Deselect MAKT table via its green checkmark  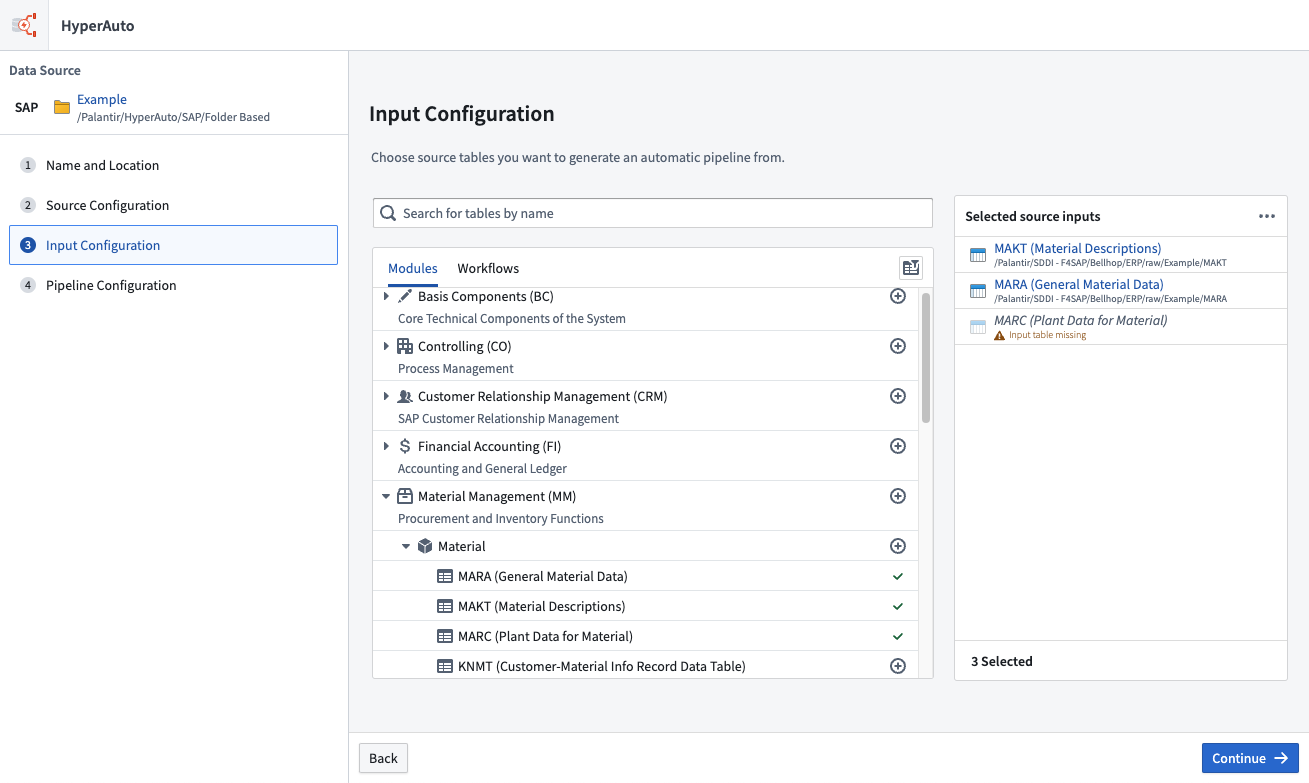pos(898,607)
